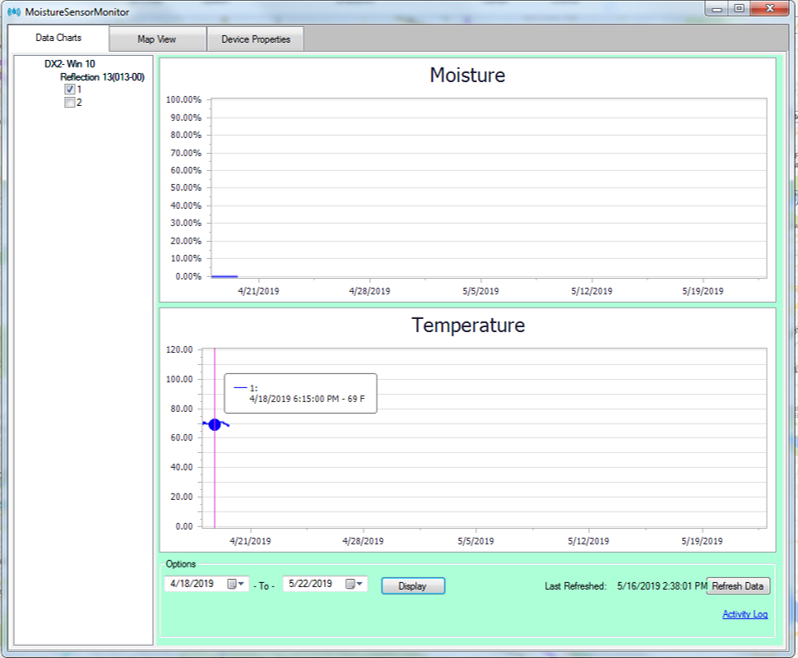Close the MoistureSensorMonitor window
798x658 pixels.
tap(770, 9)
